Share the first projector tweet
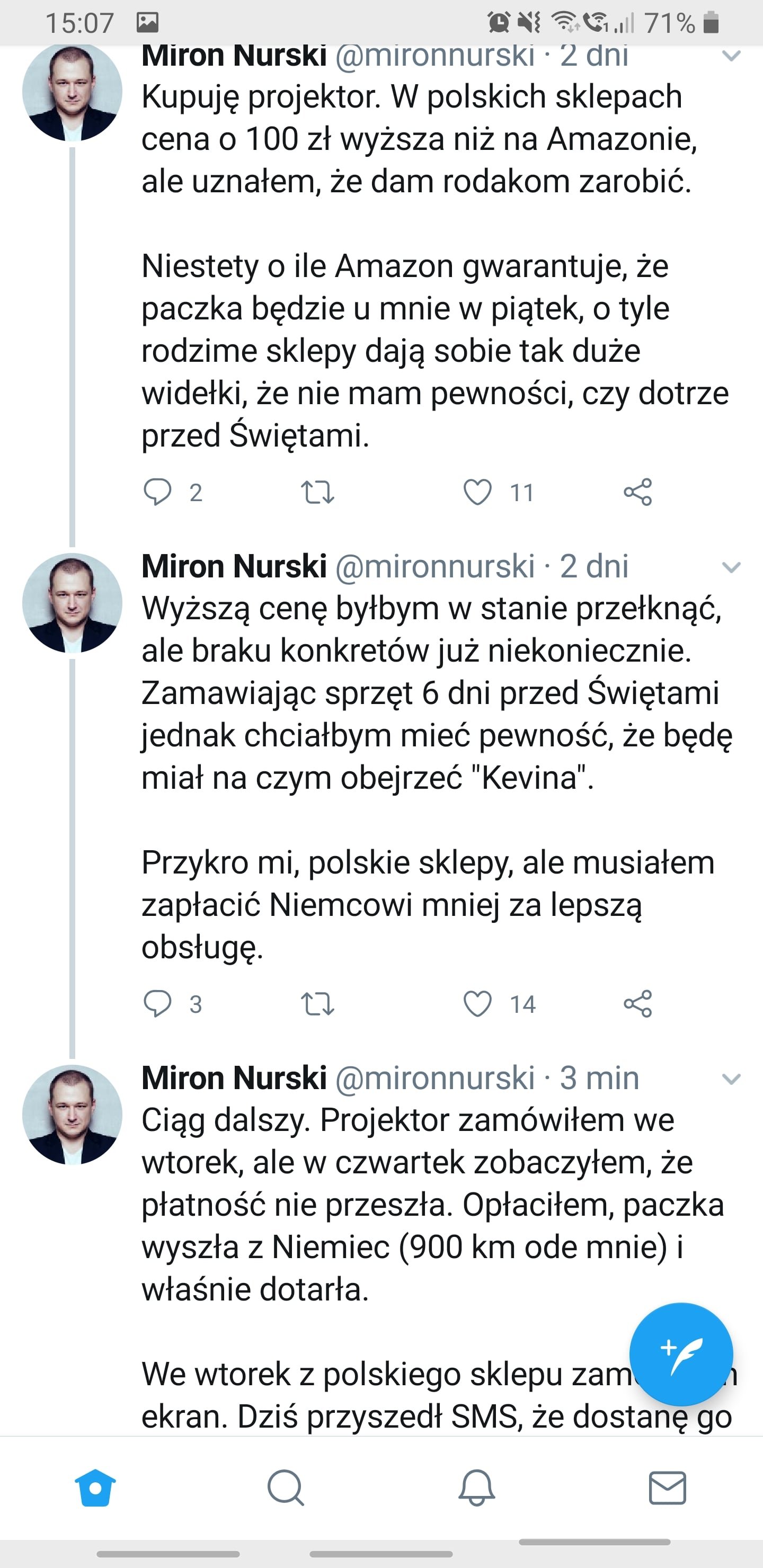The height and width of the screenshot is (1568, 763). coord(637,492)
